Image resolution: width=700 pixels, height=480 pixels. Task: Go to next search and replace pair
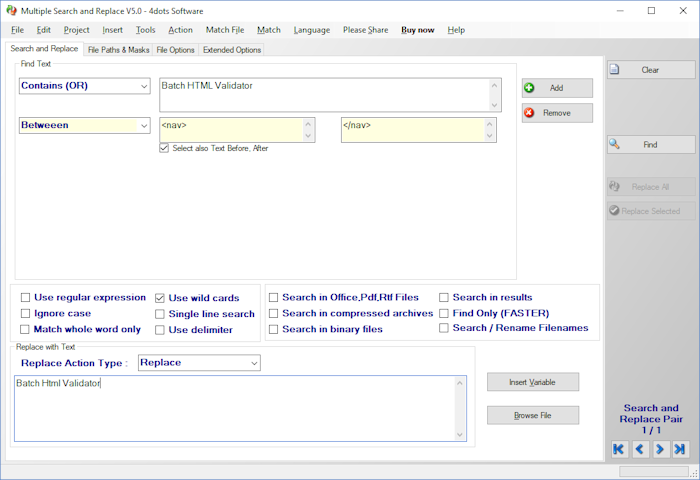pos(660,449)
